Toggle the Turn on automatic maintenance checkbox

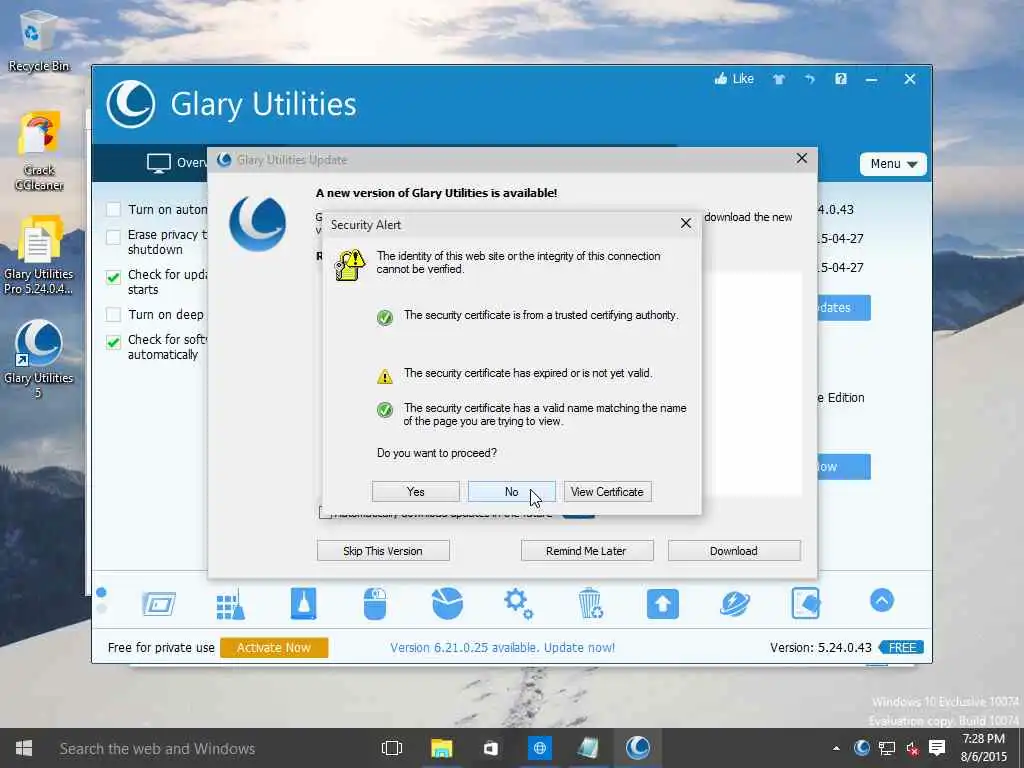(x=114, y=210)
